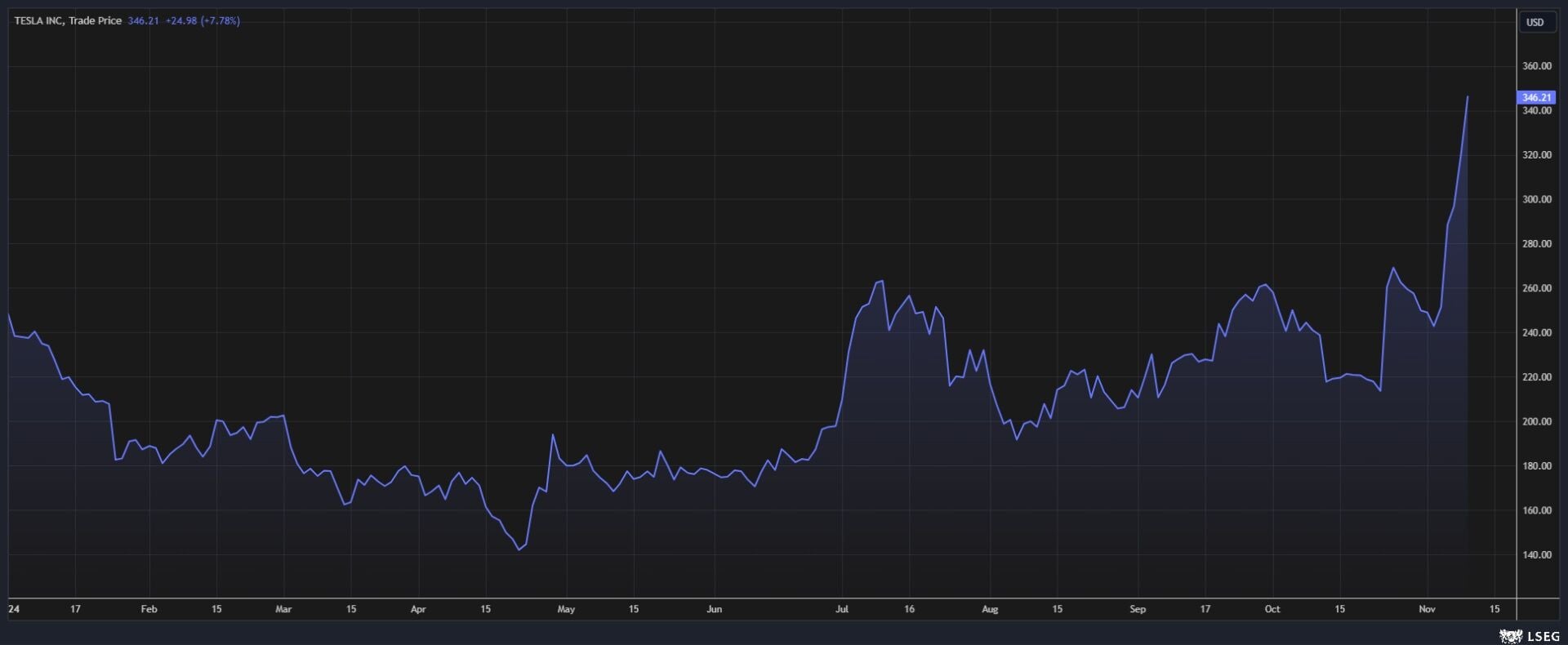Viewport: 1568px width, 645px height.
Task: Select the 340.00 price axis label
Action: click(1537, 111)
